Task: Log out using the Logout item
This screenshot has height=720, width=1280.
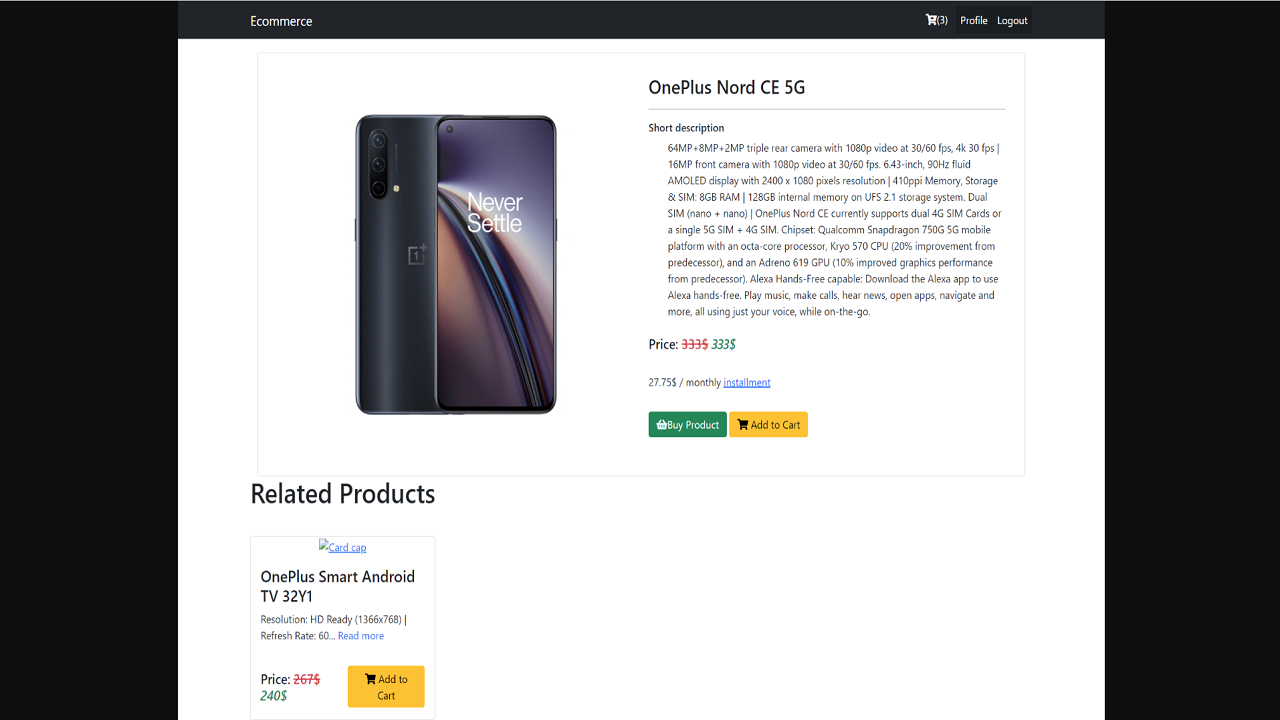Action: tap(1012, 21)
